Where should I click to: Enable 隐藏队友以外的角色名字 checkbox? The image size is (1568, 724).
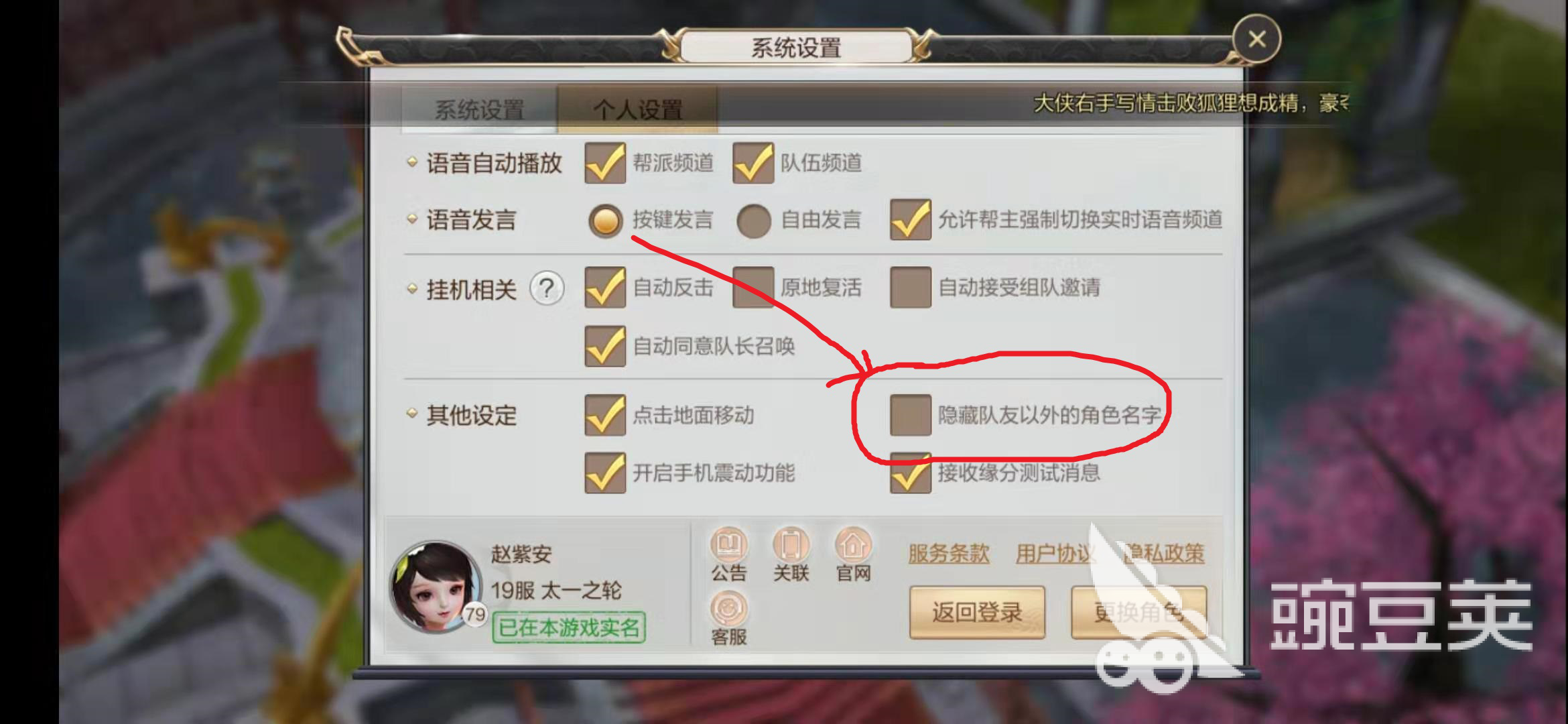click(x=910, y=415)
